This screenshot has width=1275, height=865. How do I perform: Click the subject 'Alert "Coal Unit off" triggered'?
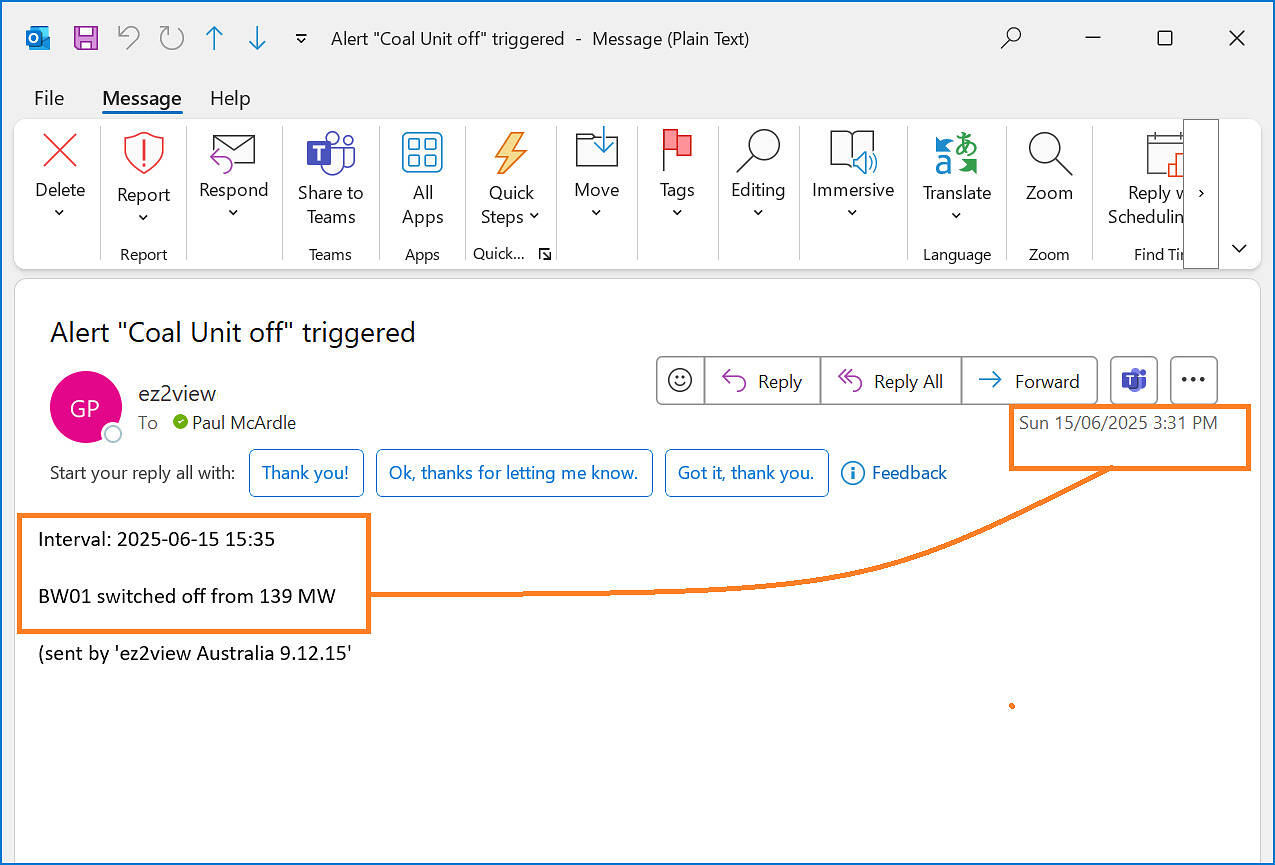tap(233, 332)
